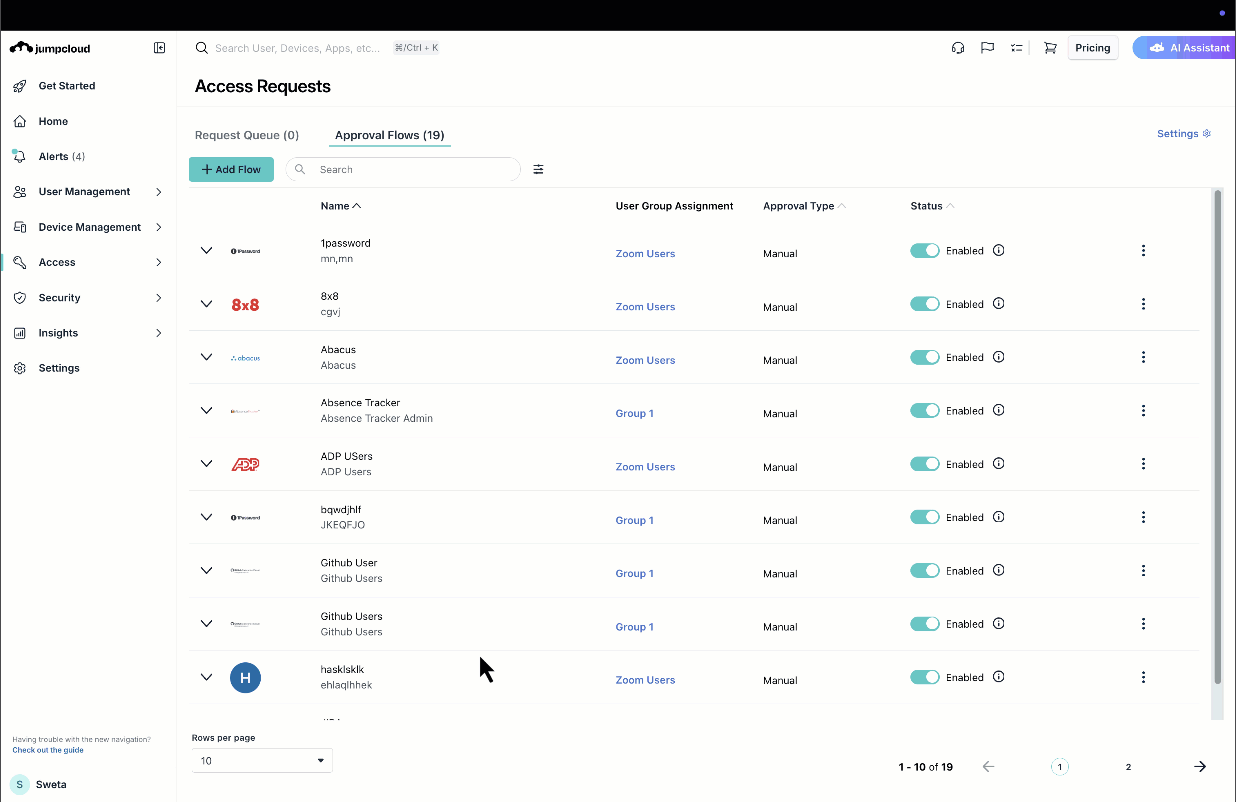Open Zoom Users link for 1password

[645, 254]
